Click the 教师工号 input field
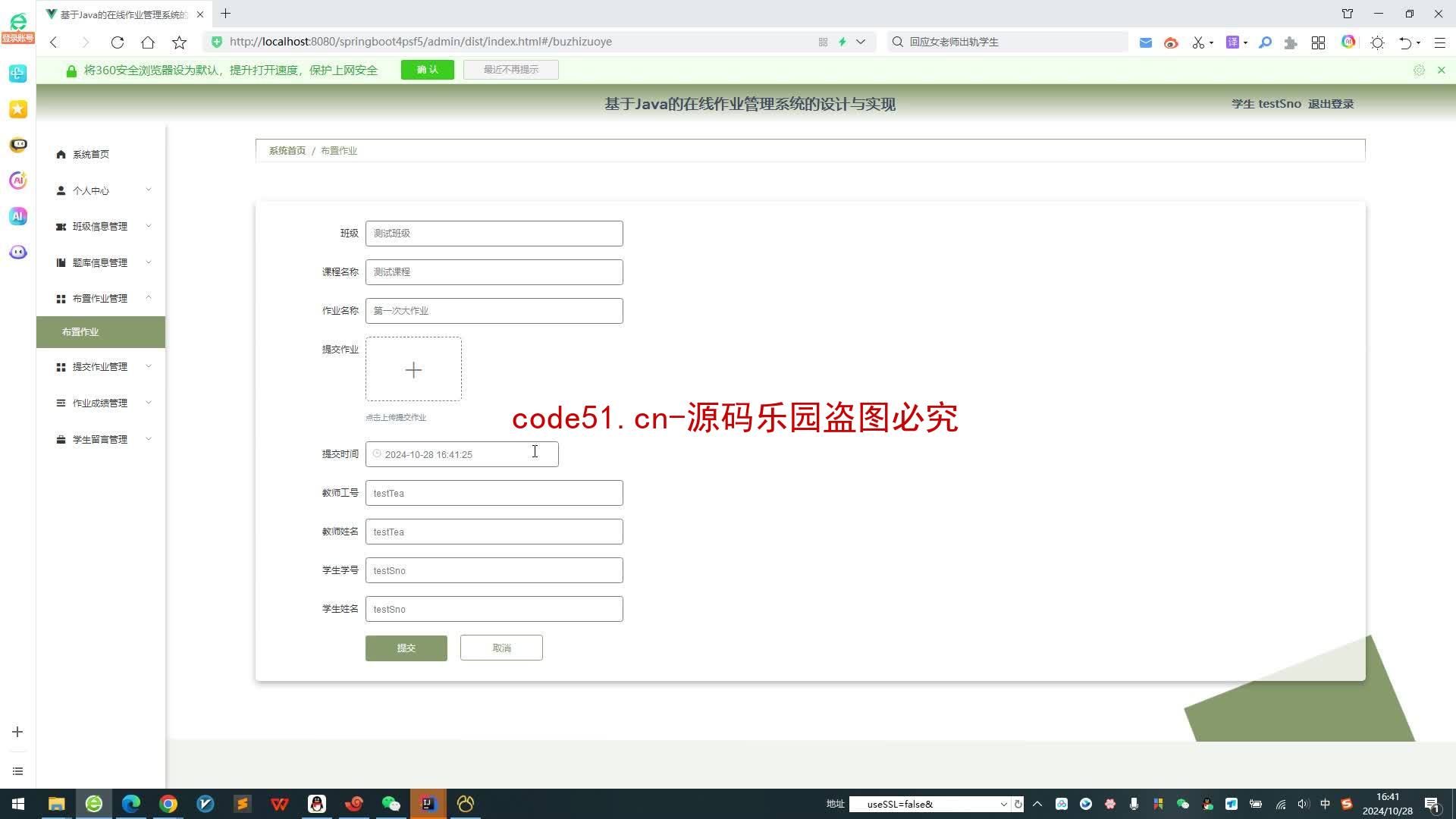Viewport: 1456px width, 819px height. pyautogui.click(x=494, y=493)
